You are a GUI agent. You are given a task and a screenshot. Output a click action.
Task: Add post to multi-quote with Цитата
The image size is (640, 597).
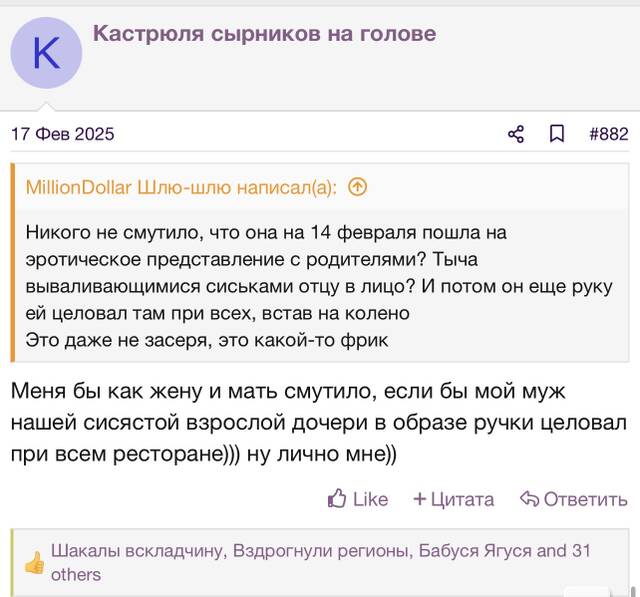453,499
